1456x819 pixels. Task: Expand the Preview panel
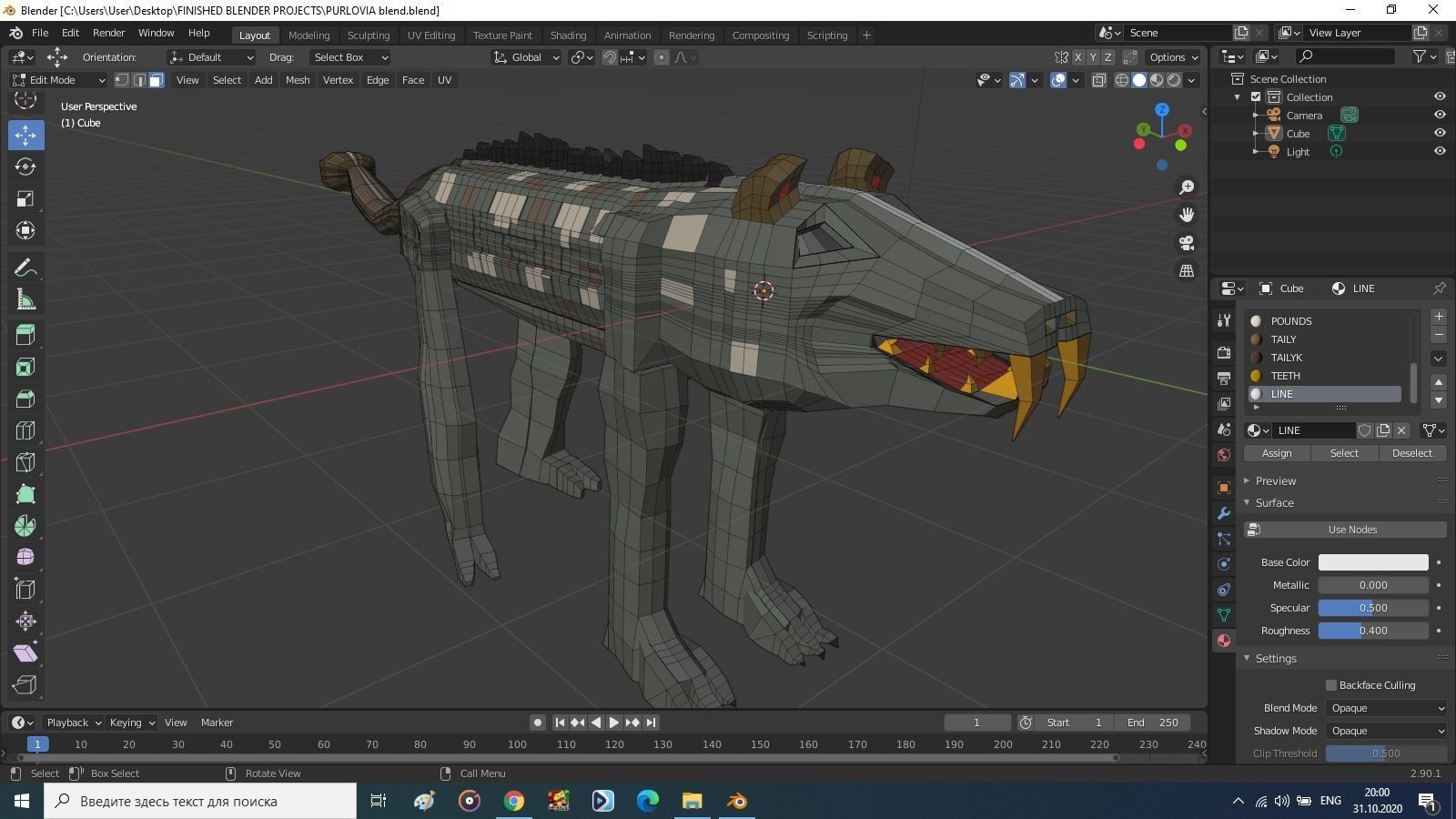coord(1274,480)
